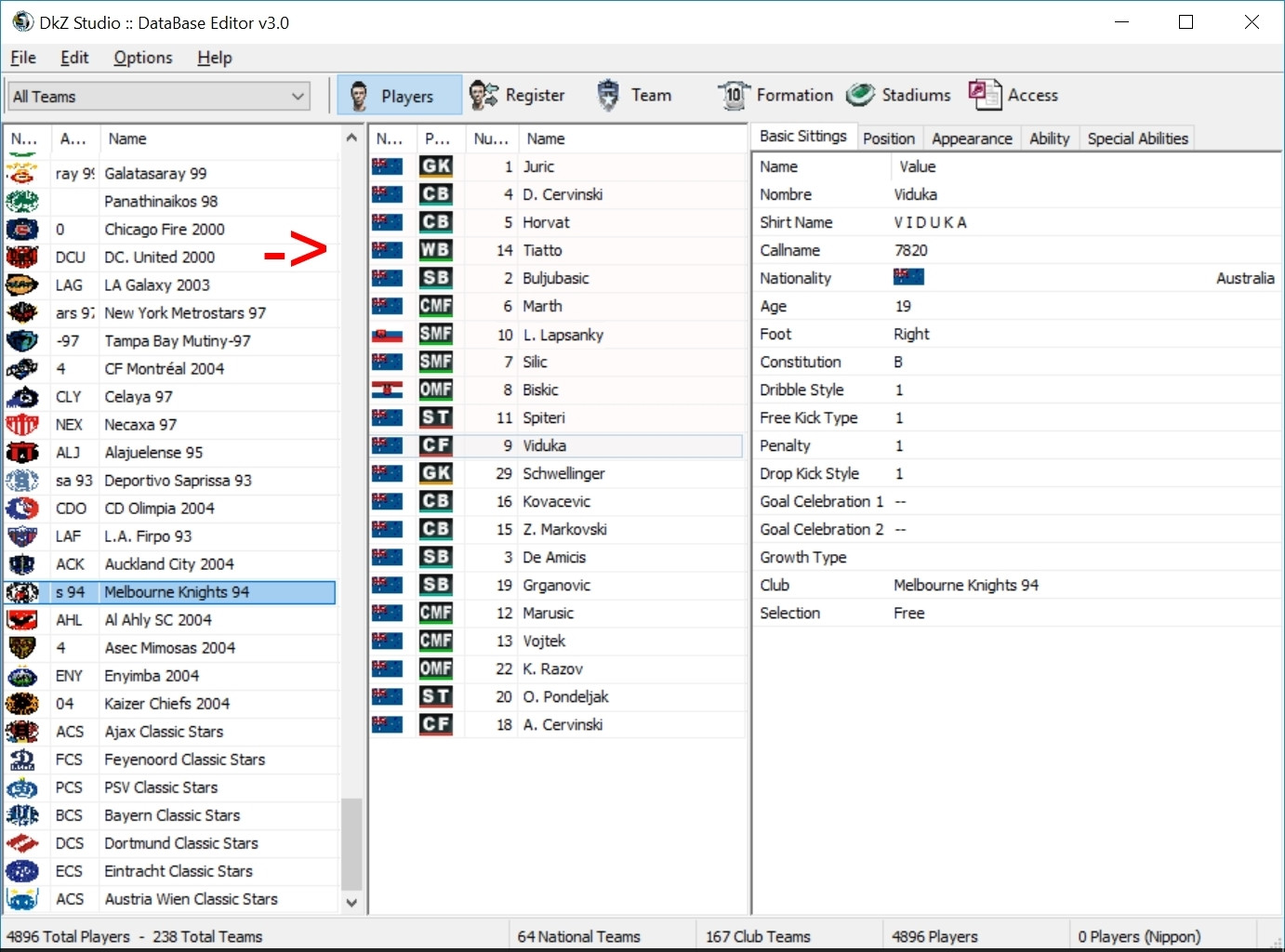Select the Melbourne Knights 94 team row
The width and height of the screenshot is (1285, 952).
tap(170, 592)
